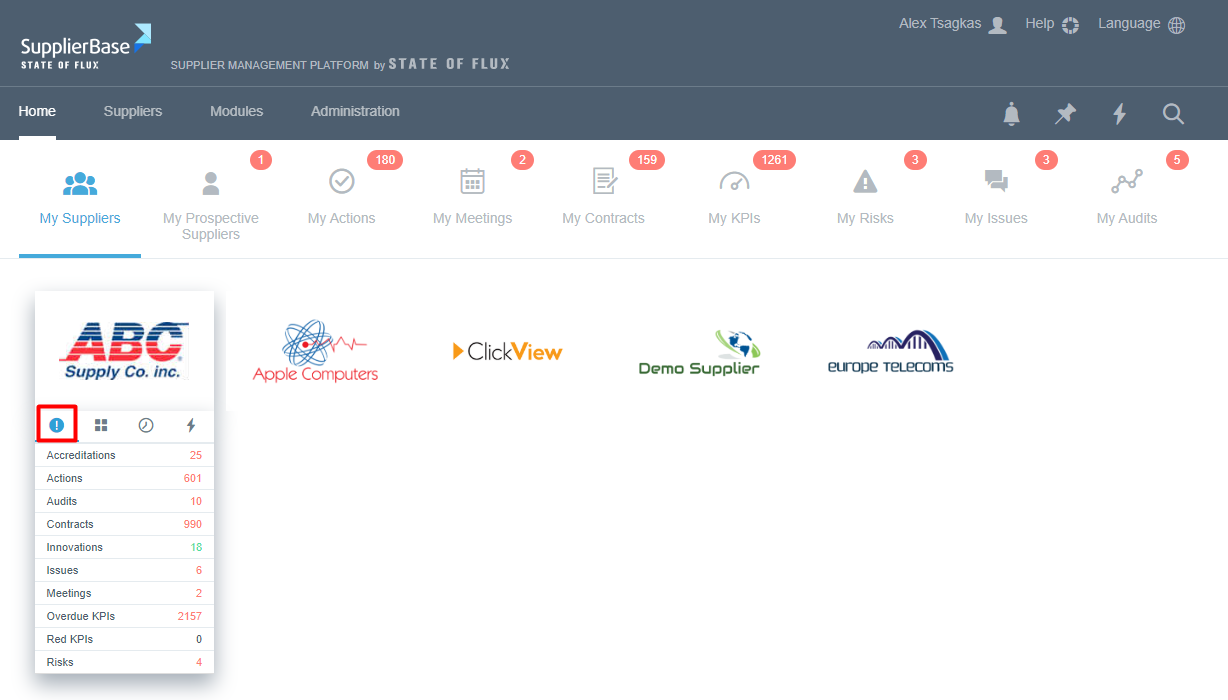The image size is (1228, 700).
Task: Open the Europe Telecoms supplier tile
Action: [x=890, y=352]
